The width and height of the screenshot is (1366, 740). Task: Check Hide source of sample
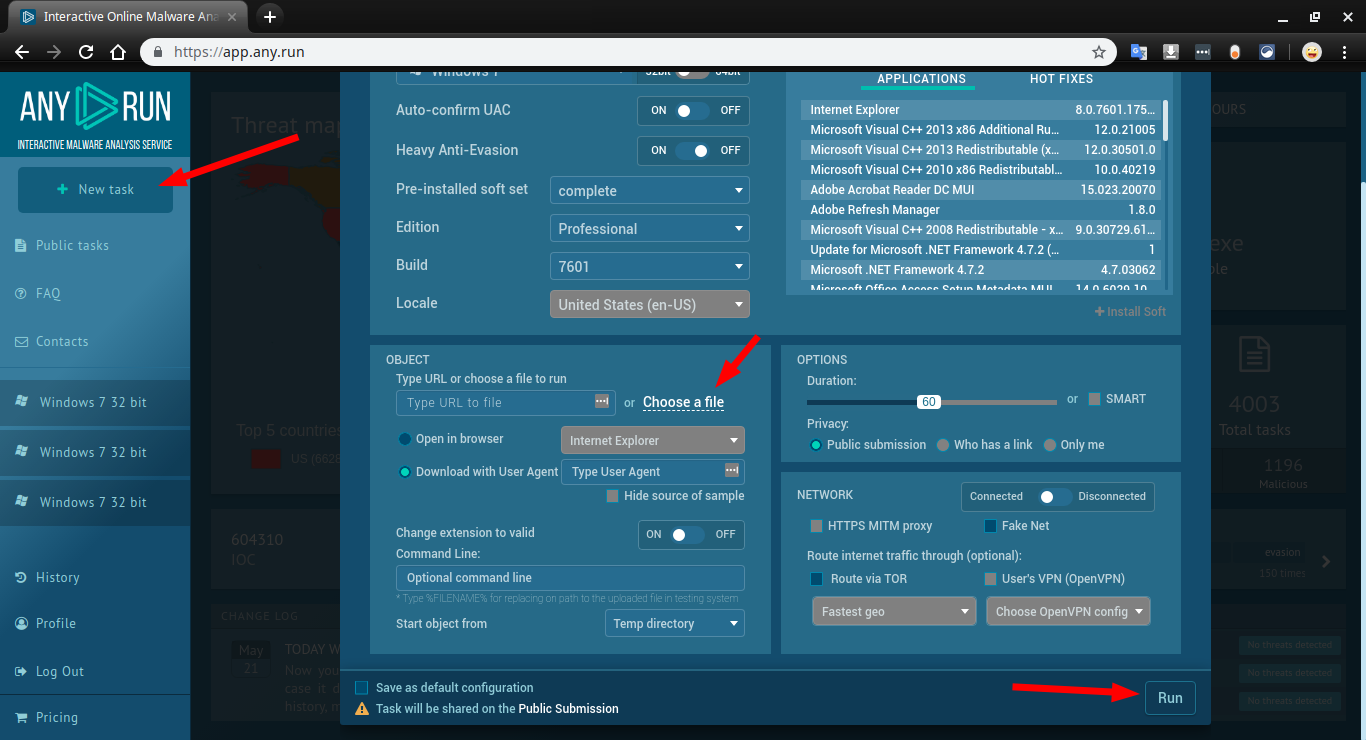click(612, 496)
